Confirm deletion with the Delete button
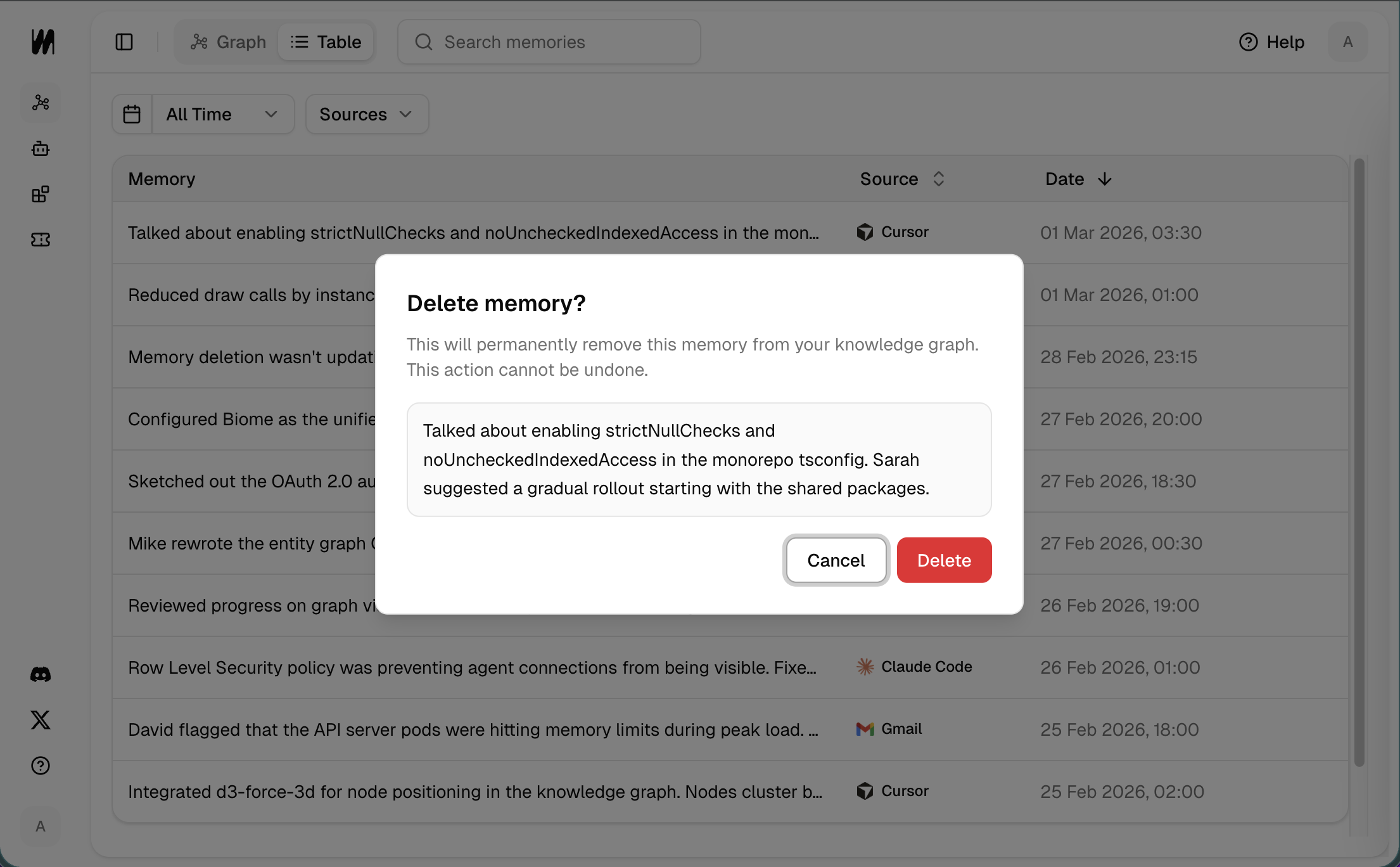1400x867 pixels. (x=944, y=560)
